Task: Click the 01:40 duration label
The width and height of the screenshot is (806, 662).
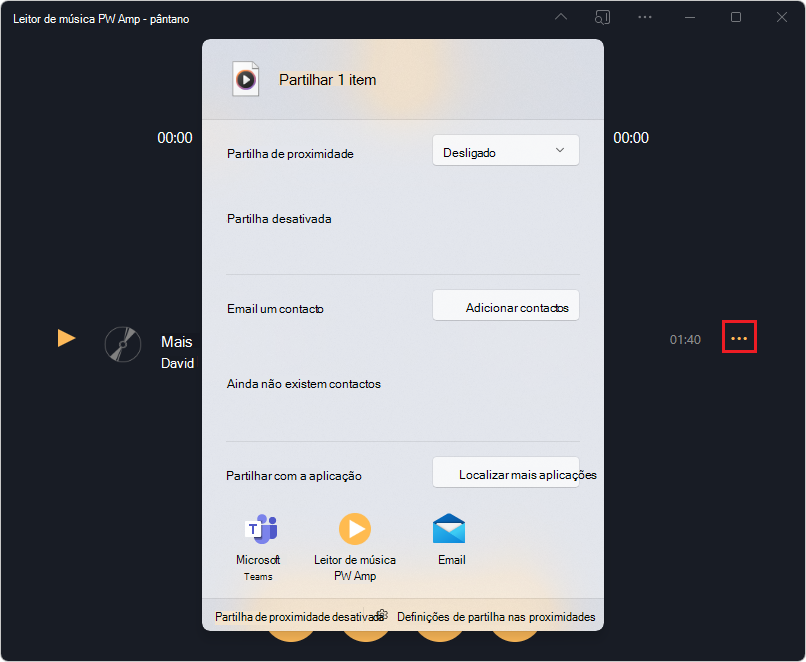Action: [685, 339]
